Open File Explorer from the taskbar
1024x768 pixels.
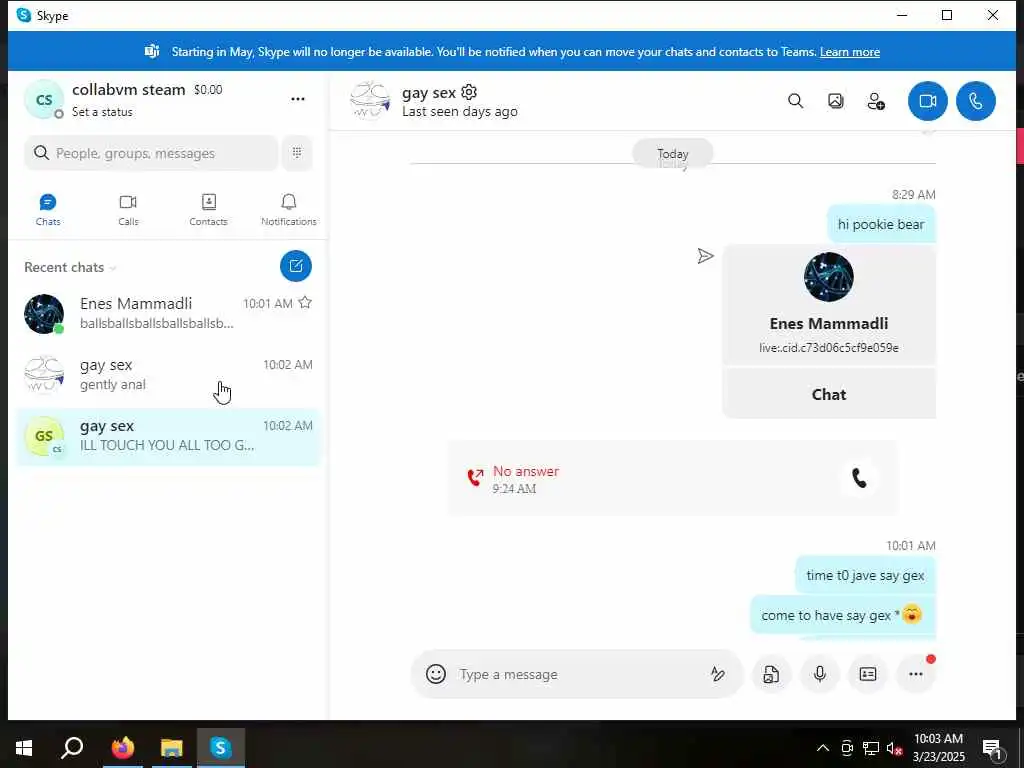[x=172, y=748]
